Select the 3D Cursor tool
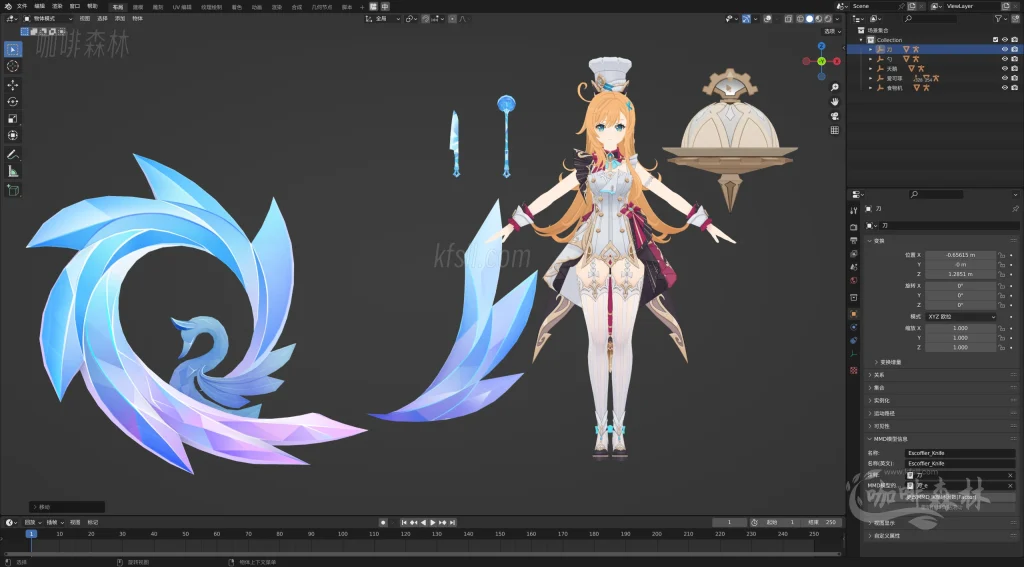This screenshot has height=567, width=1024. point(12,66)
